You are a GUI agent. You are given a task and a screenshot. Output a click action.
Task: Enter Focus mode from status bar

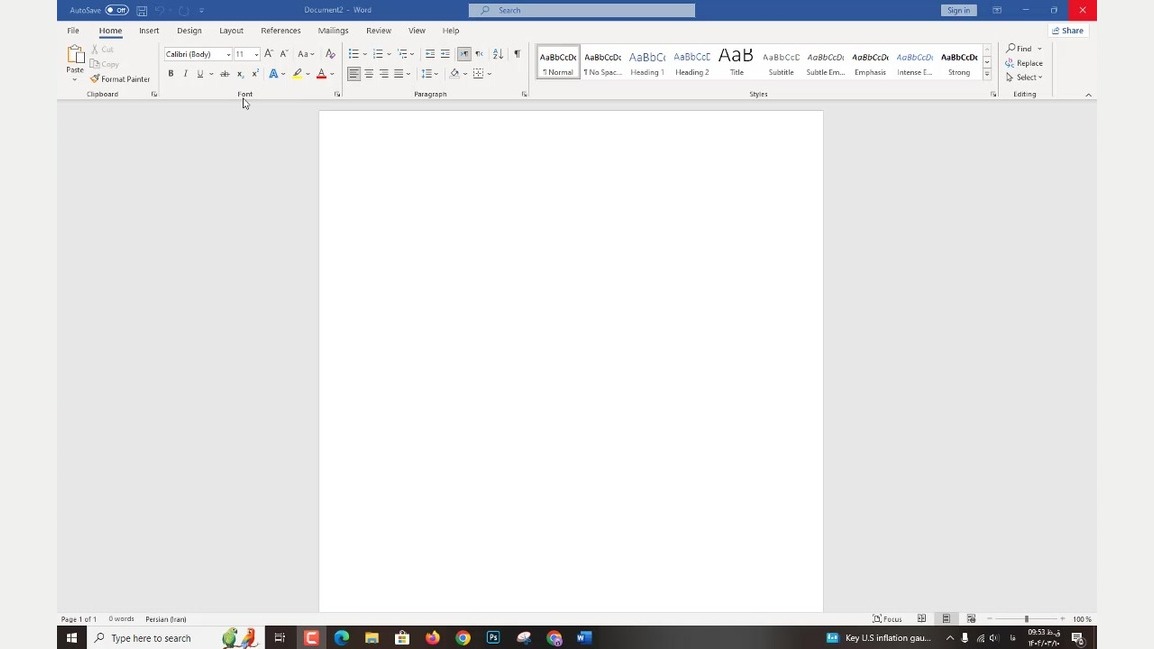[x=887, y=619]
